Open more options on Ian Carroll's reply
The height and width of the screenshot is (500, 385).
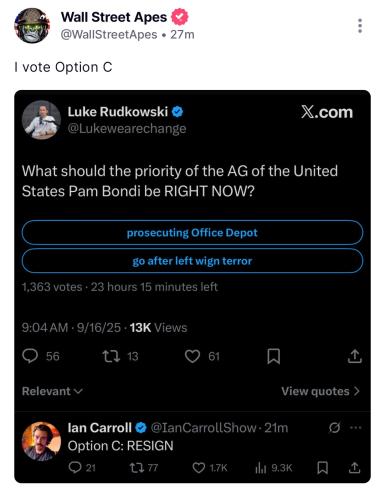(356, 427)
